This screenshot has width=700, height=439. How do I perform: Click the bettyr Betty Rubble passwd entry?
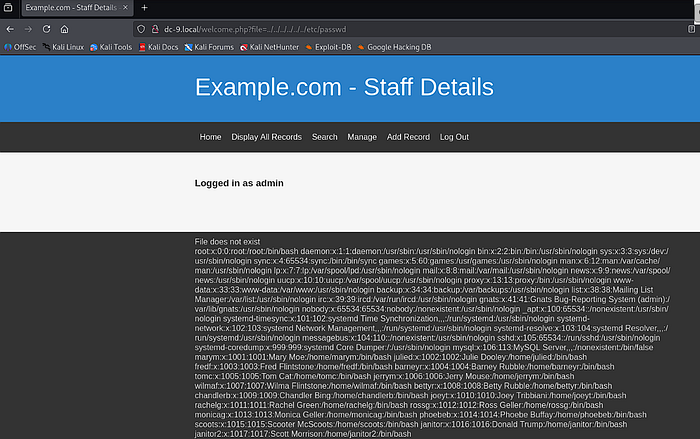tap(513, 386)
